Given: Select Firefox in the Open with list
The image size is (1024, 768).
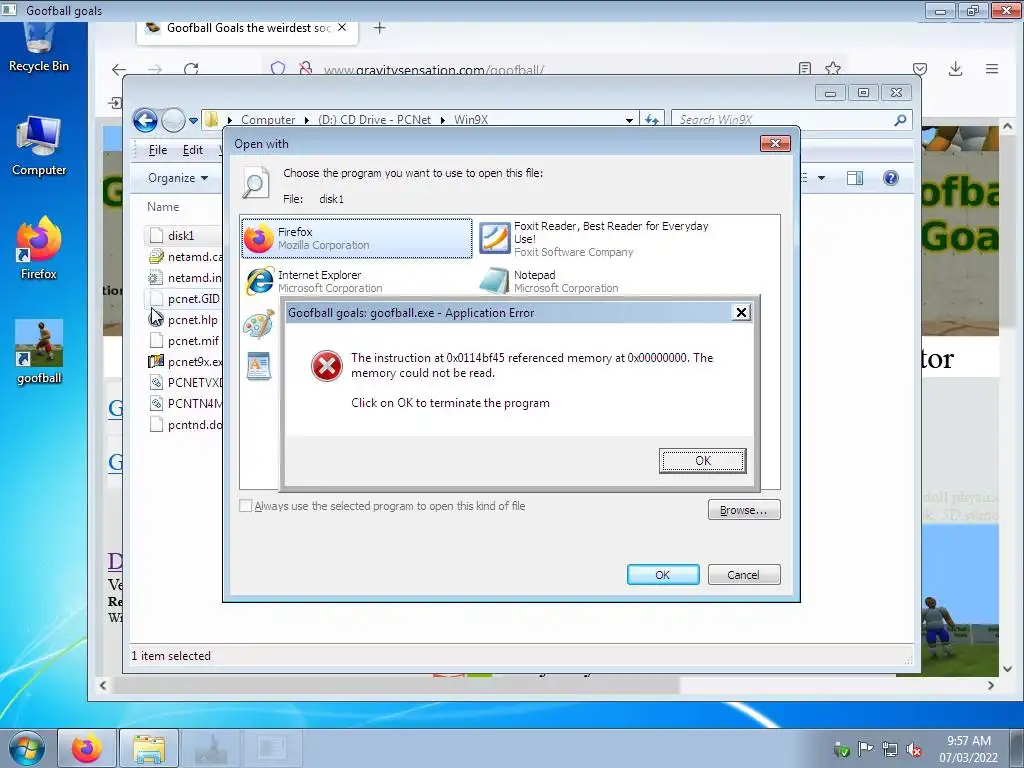Looking at the screenshot, I should (x=357, y=238).
